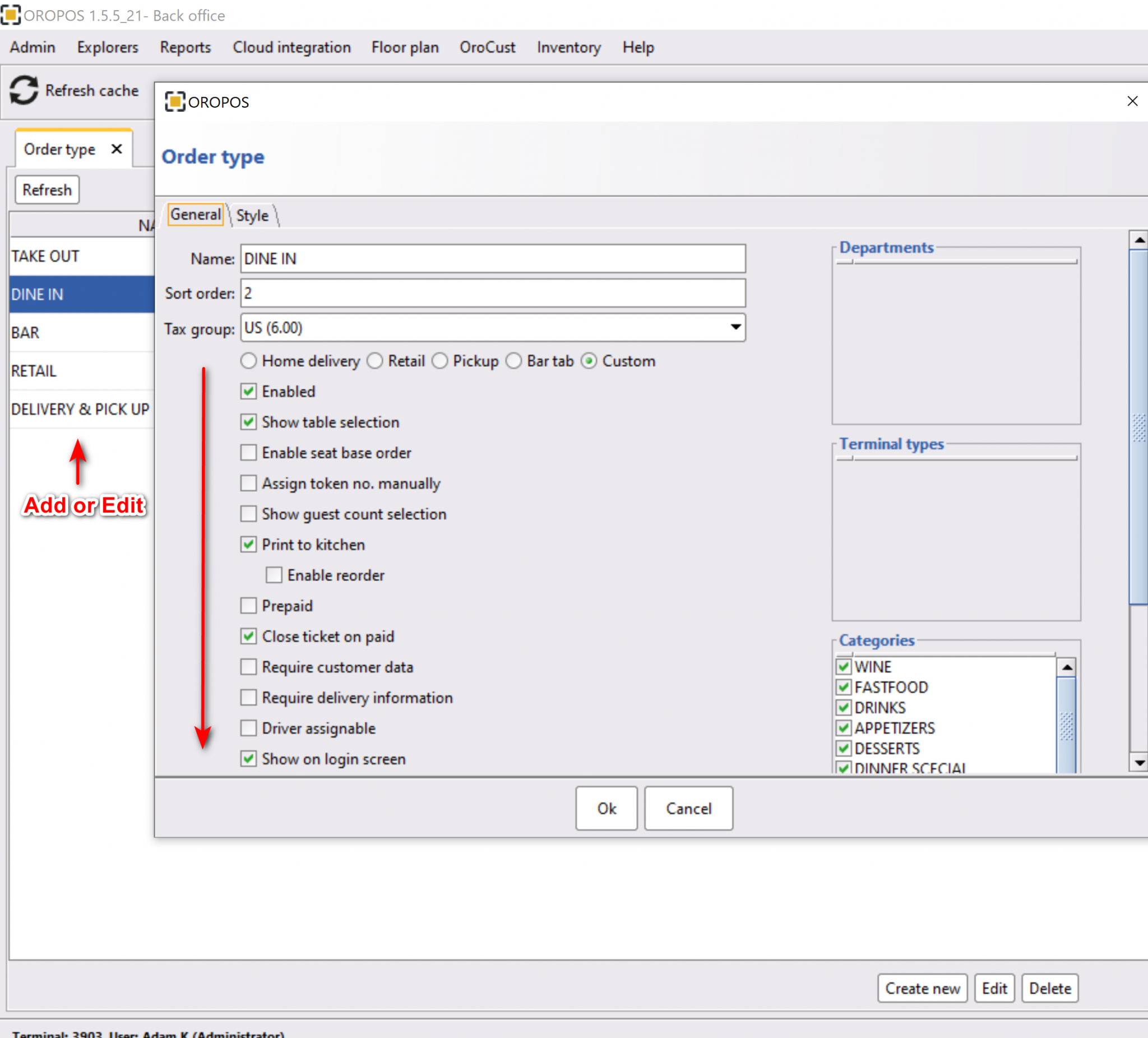Open the Cloud integration menu
Screen dimensions: 1148x1038
[x=291, y=47]
